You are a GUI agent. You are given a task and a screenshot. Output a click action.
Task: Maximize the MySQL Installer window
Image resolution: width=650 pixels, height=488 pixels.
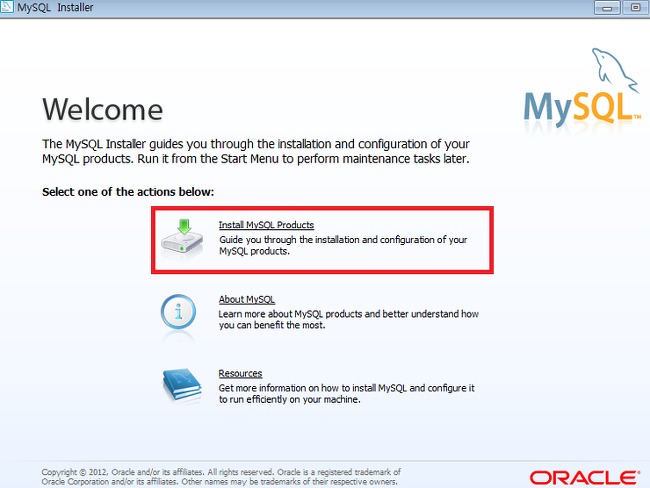(x=635, y=7)
